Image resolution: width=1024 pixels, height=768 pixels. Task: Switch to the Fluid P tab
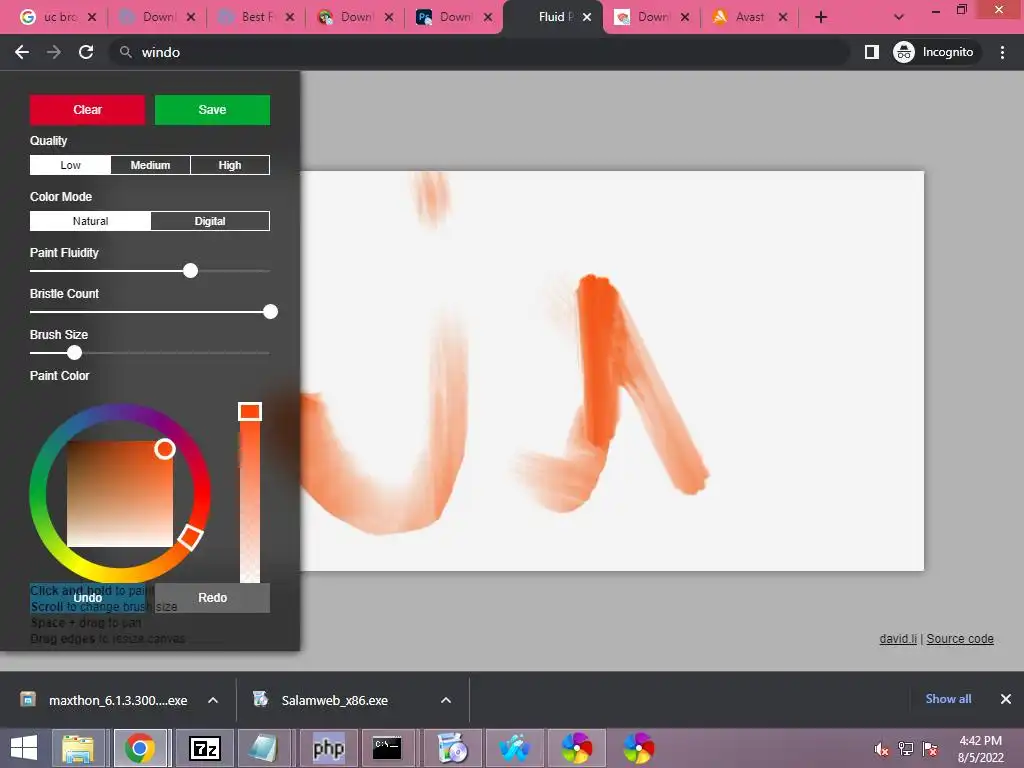[552, 17]
